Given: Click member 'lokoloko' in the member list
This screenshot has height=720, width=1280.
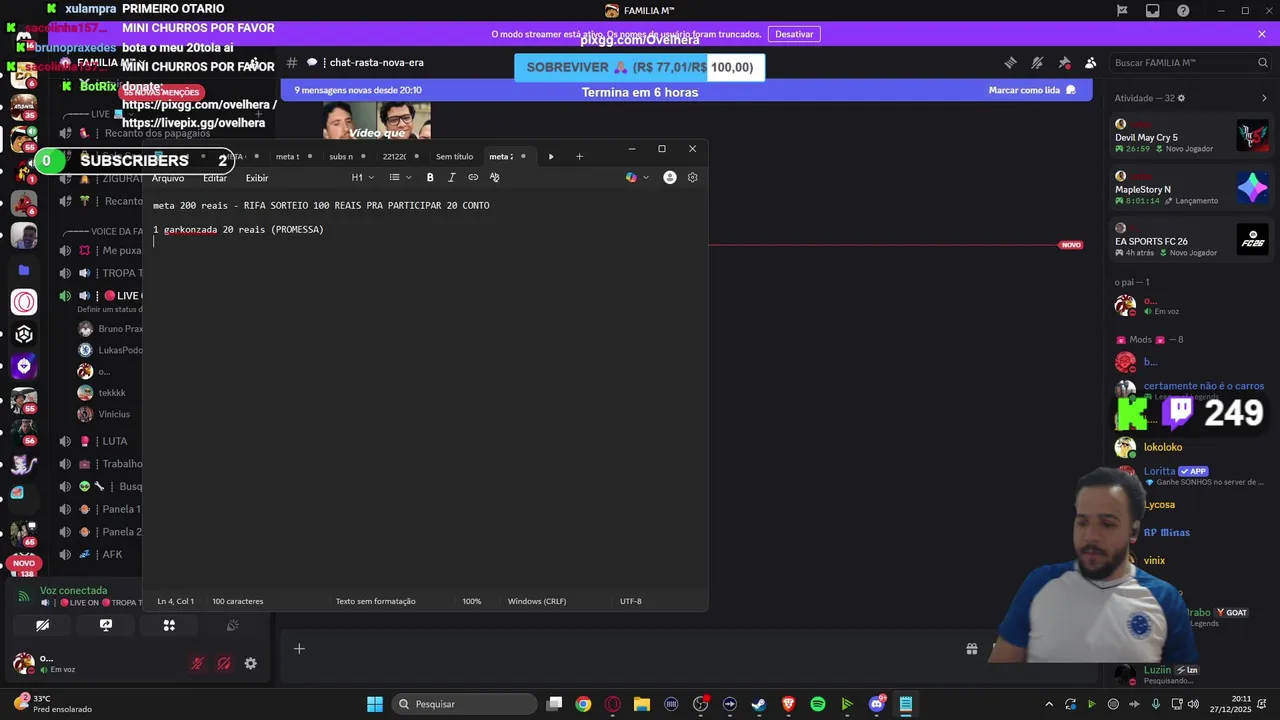Looking at the screenshot, I should click(1163, 447).
